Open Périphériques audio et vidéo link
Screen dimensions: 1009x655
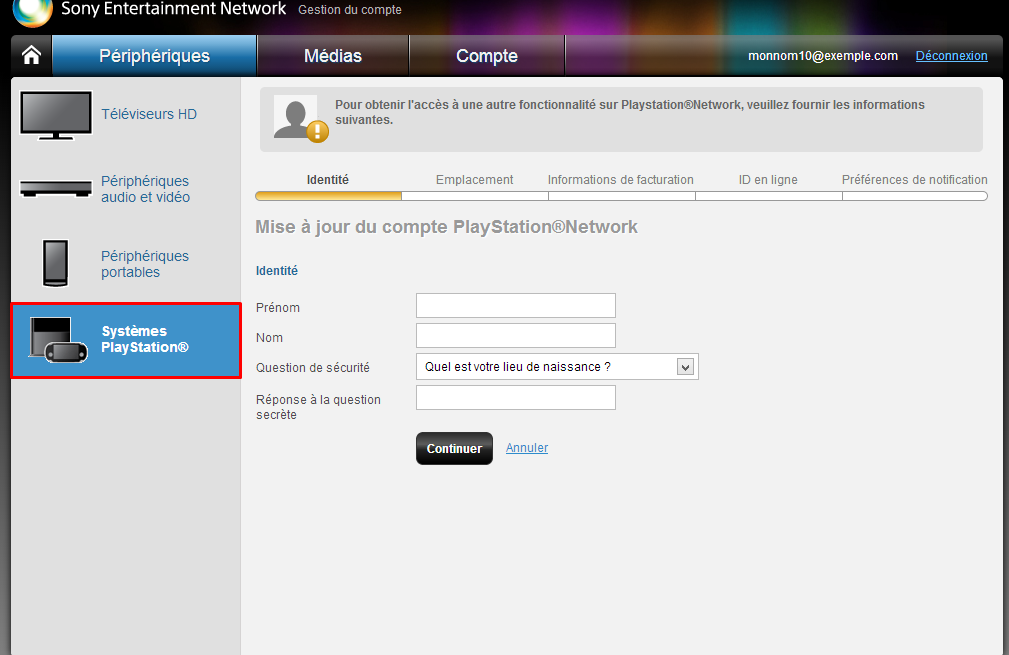(x=145, y=189)
